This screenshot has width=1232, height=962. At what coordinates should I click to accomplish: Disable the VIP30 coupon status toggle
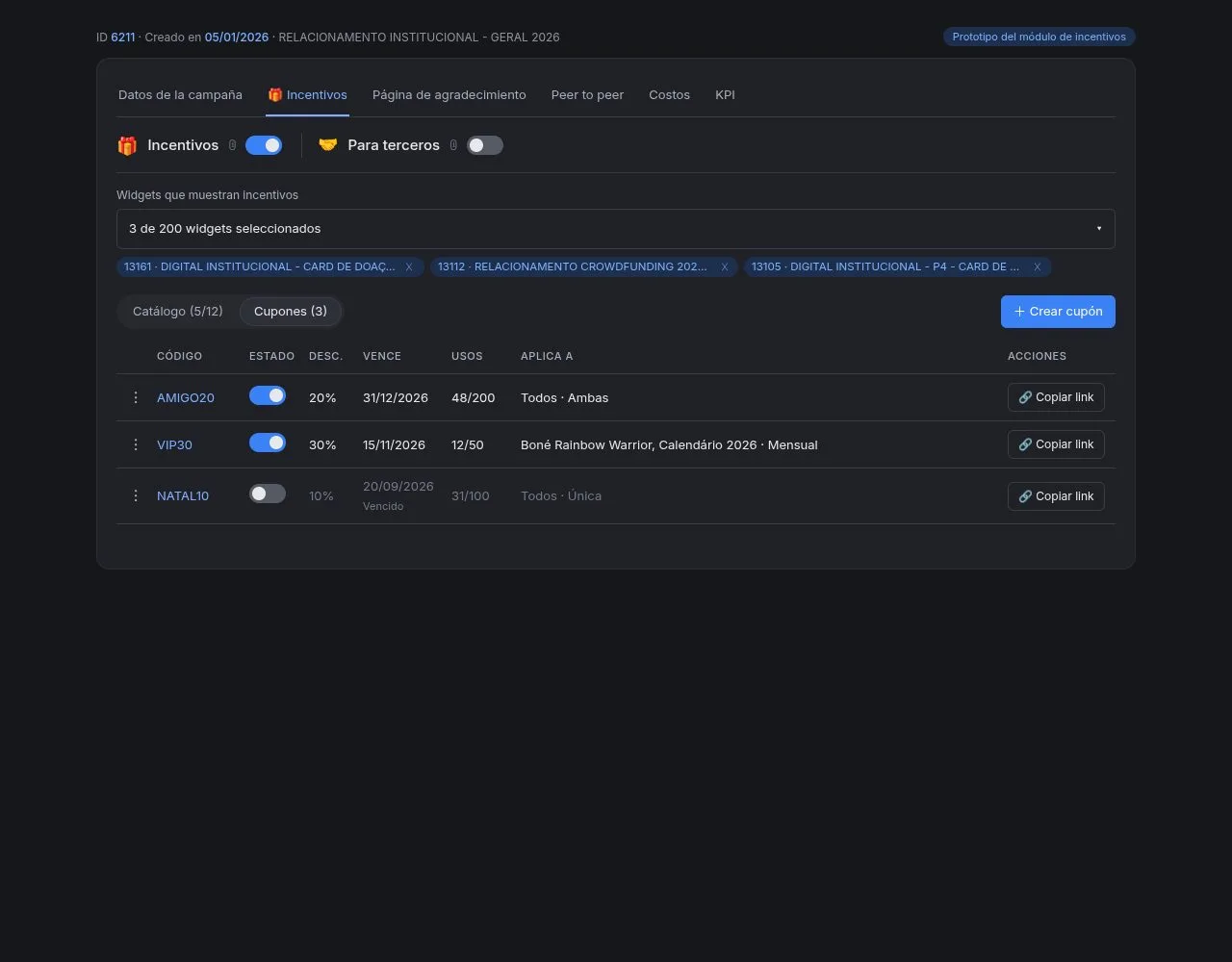tap(268, 443)
